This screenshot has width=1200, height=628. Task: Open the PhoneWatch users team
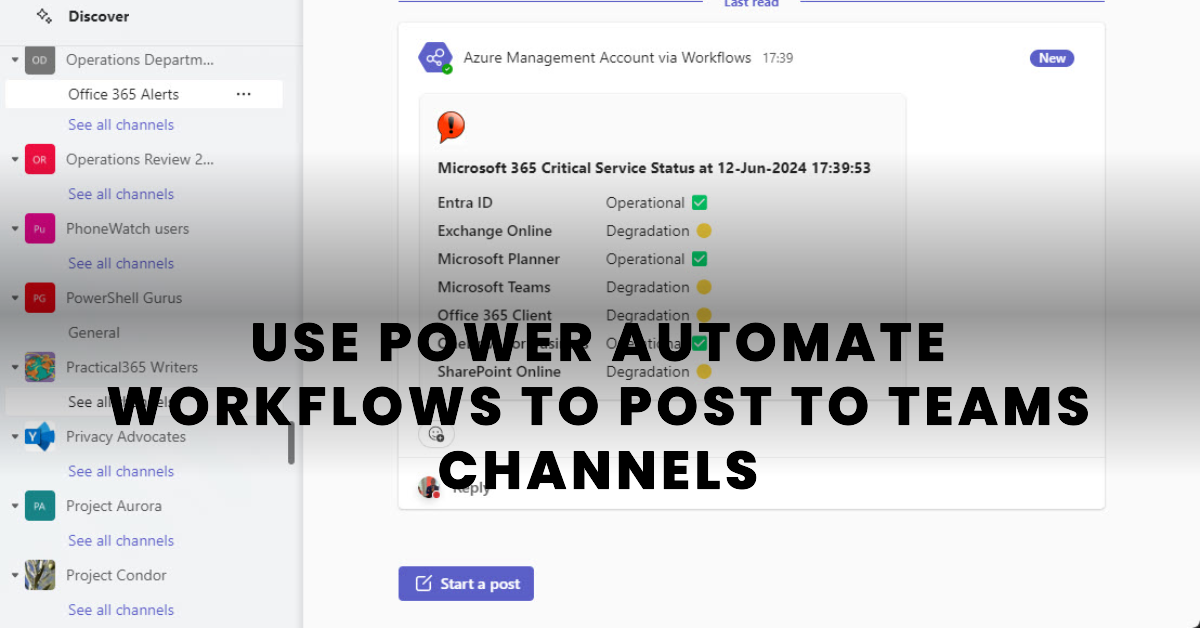pyautogui.click(x=127, y=229)
